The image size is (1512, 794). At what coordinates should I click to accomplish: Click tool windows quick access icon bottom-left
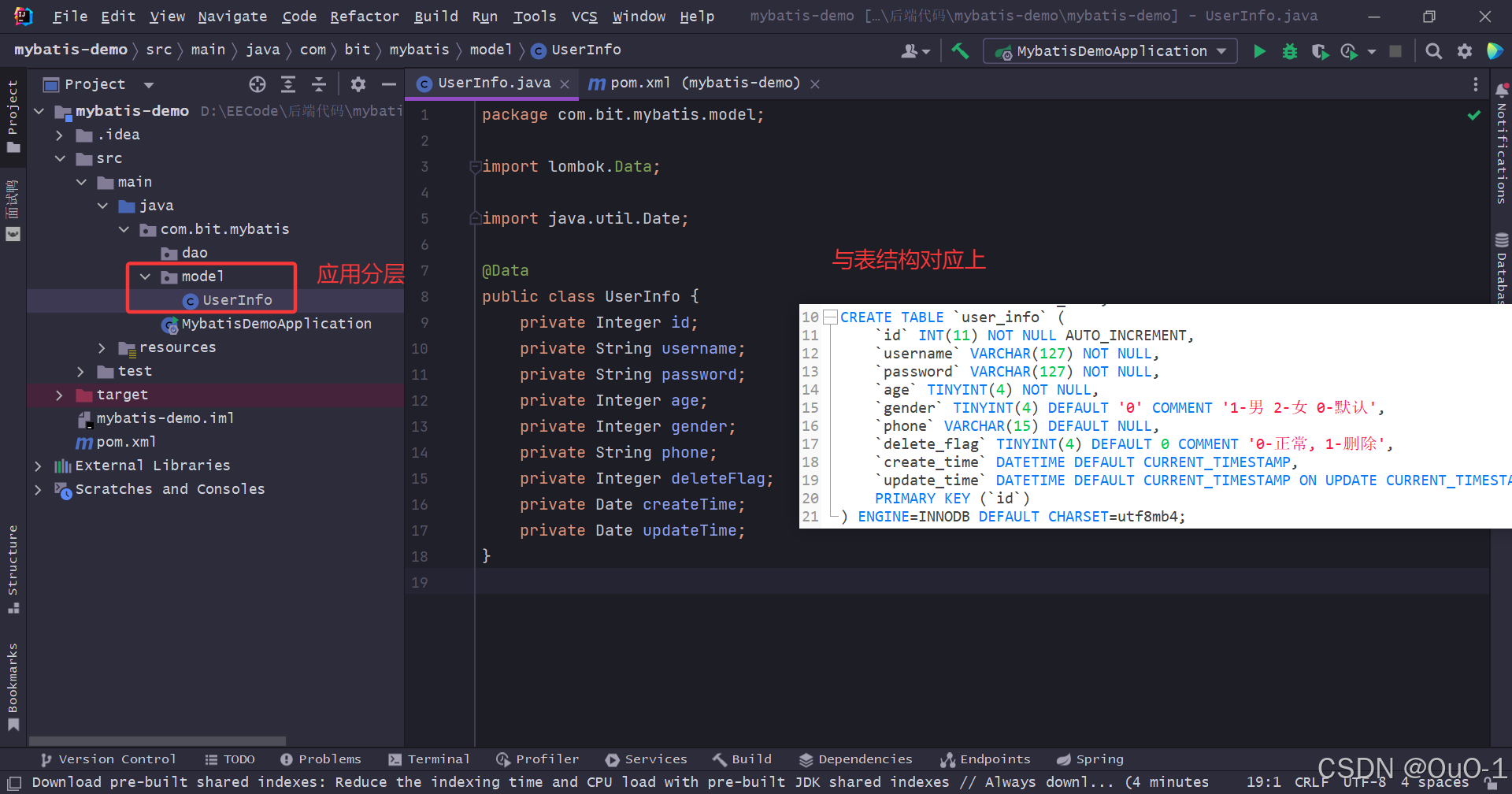(14, 783)
